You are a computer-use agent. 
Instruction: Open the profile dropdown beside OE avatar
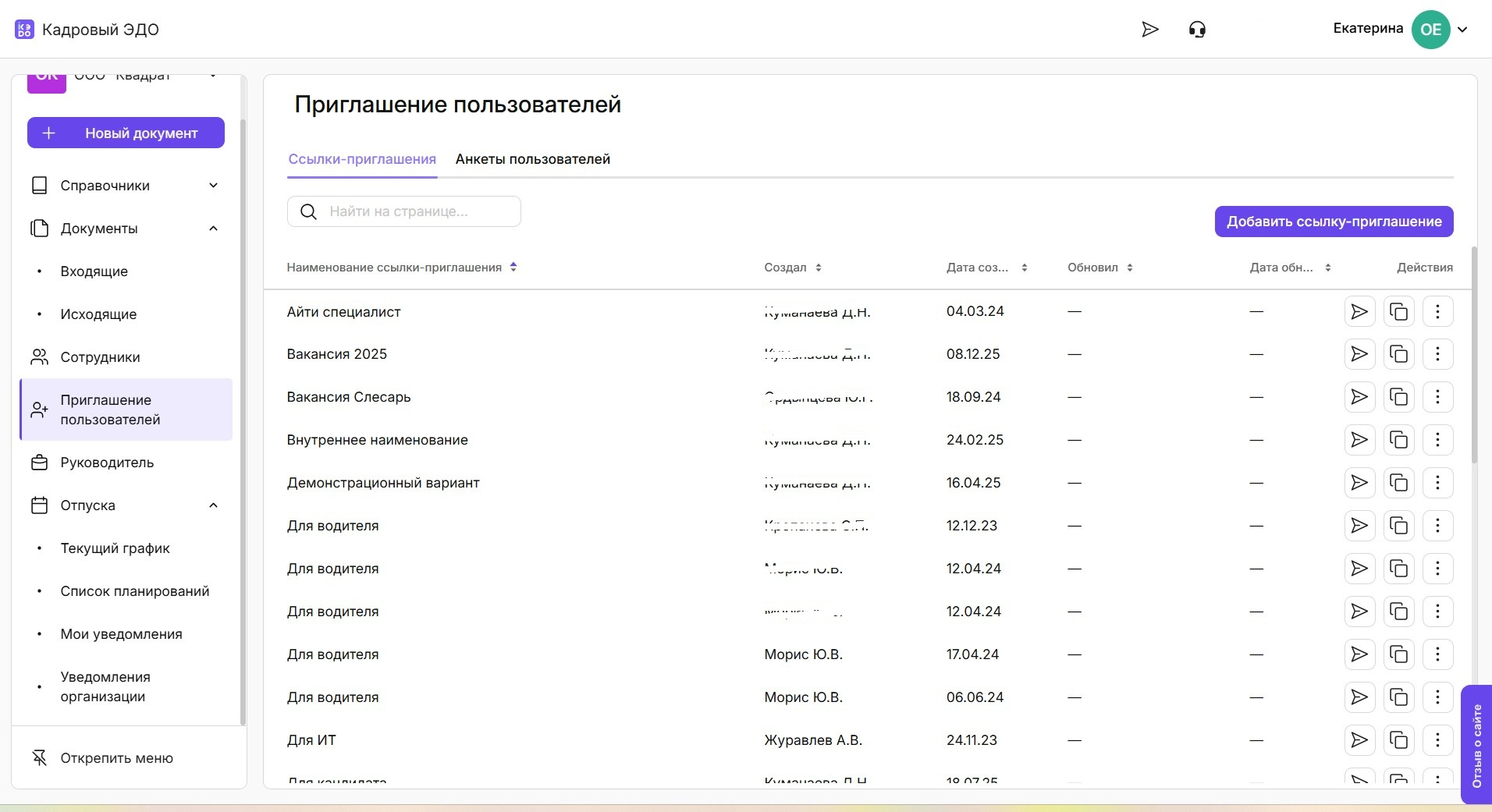1464,29
